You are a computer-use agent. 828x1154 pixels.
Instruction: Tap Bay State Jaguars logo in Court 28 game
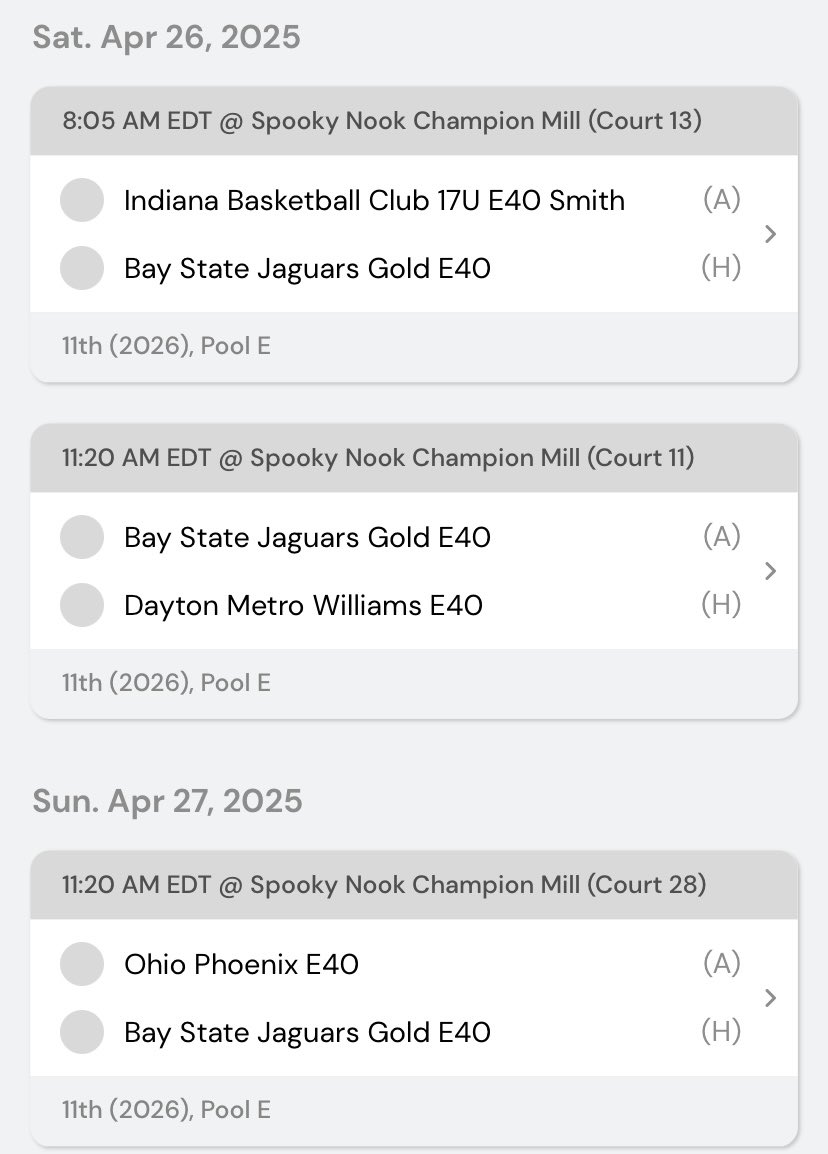tap(82, 1032)
